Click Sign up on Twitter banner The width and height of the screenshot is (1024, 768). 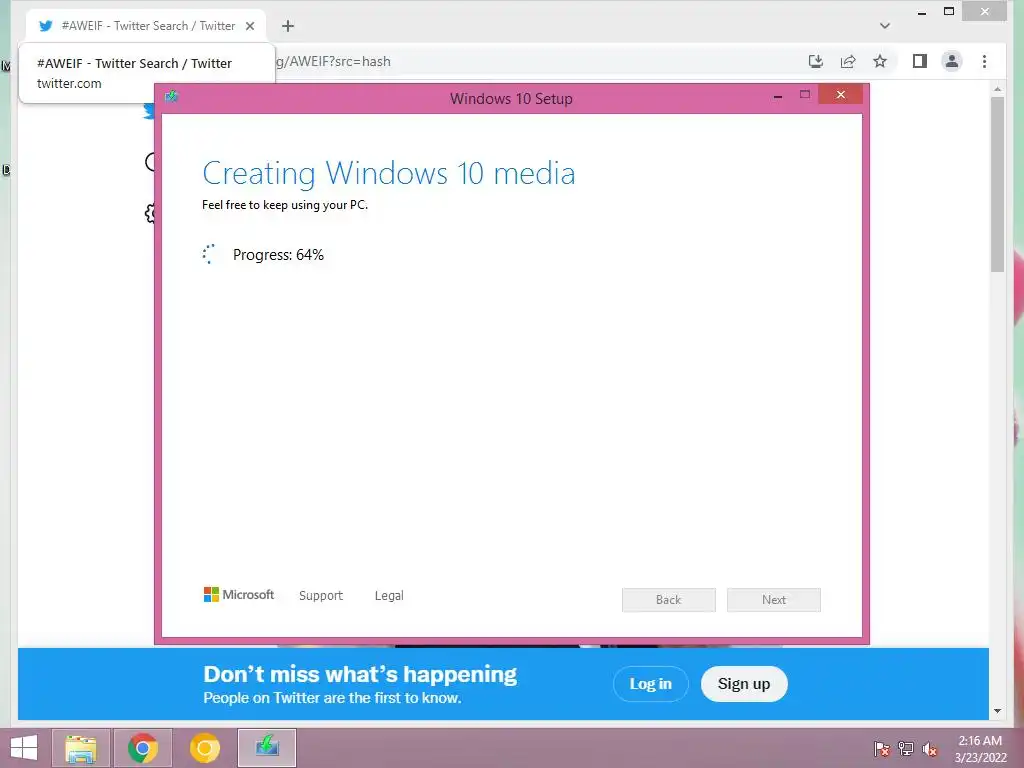pos(744,684)
